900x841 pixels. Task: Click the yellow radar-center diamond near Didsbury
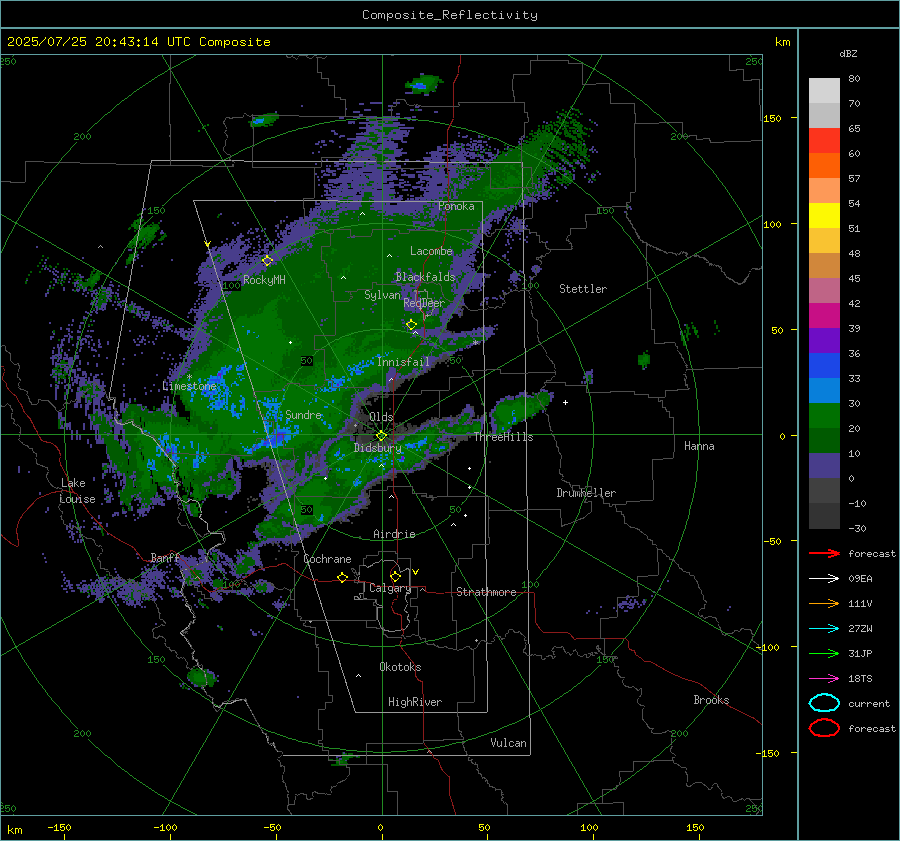point(381,436)
